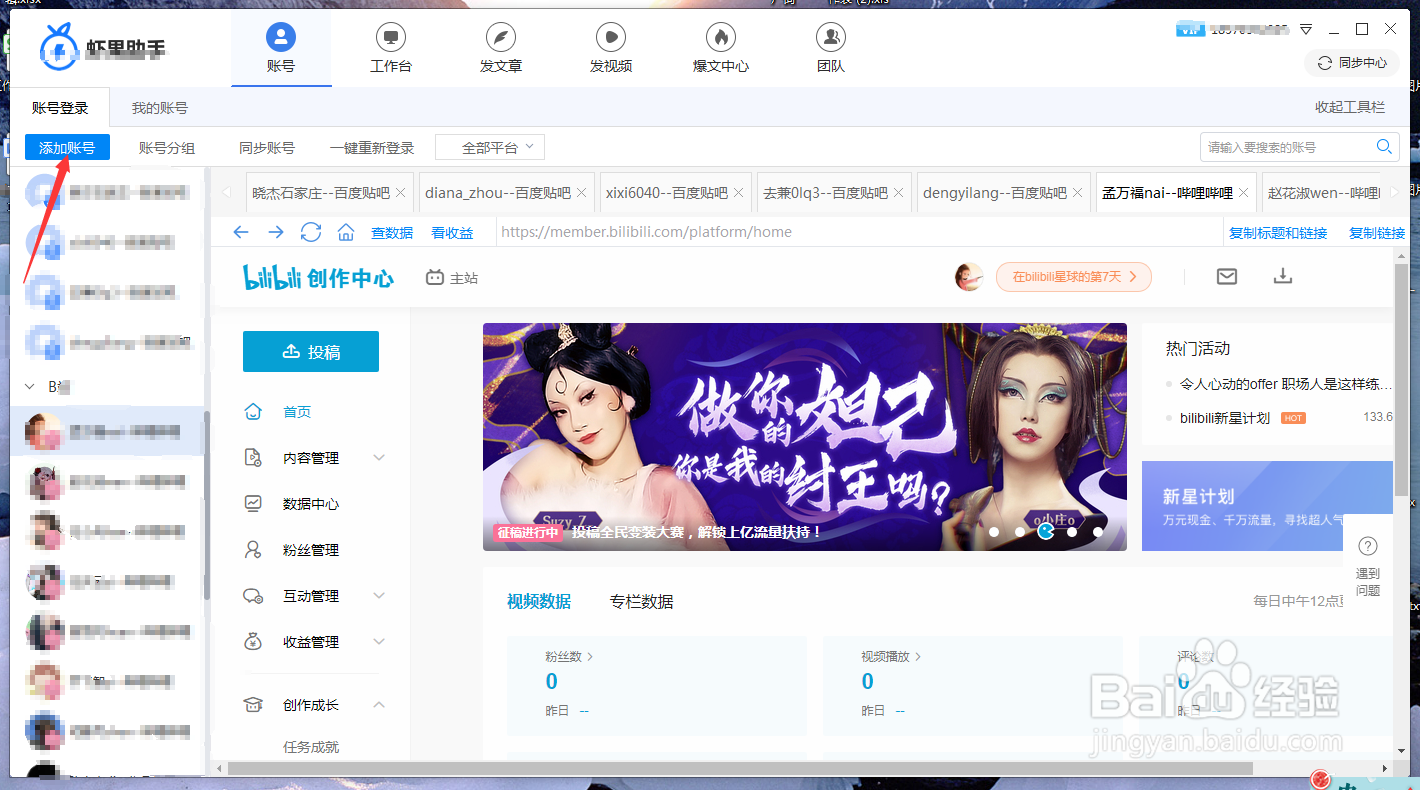Click the download icon in bilibili creator header
This screenshot has height=790, width=1420.
[1283, 276]
